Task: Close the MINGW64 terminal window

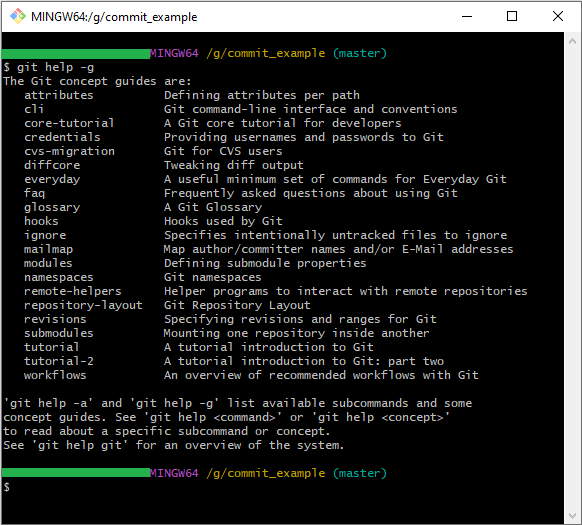Action: click(x=558, y=16)
